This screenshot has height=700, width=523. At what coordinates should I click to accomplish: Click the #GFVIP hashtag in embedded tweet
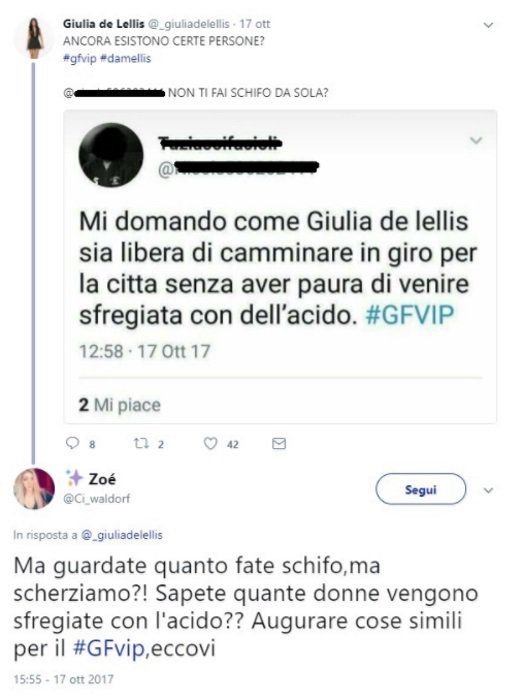pyautogui.click(x=409, y=315)
